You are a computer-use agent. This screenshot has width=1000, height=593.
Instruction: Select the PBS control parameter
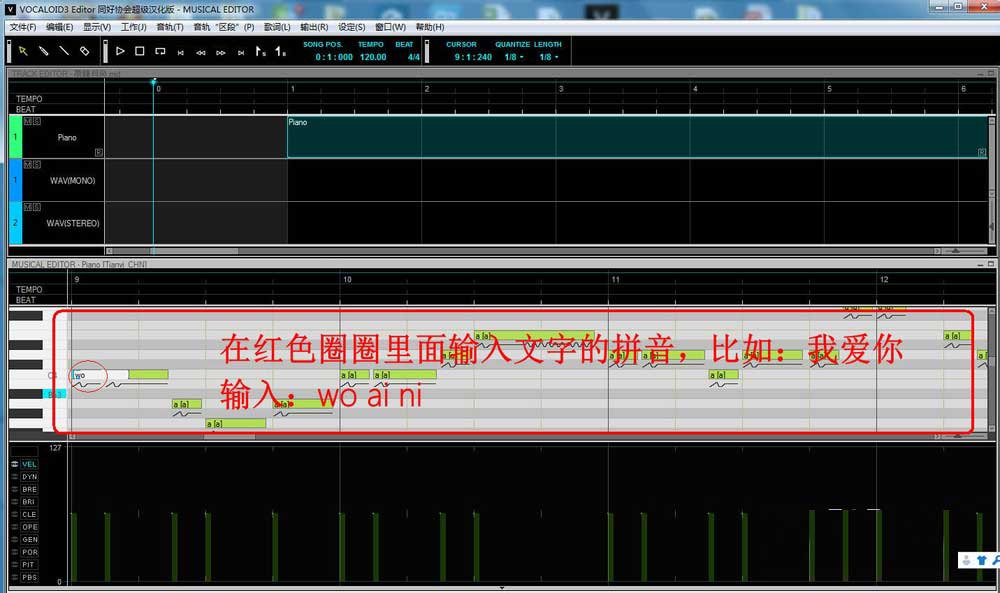point(29,577)
